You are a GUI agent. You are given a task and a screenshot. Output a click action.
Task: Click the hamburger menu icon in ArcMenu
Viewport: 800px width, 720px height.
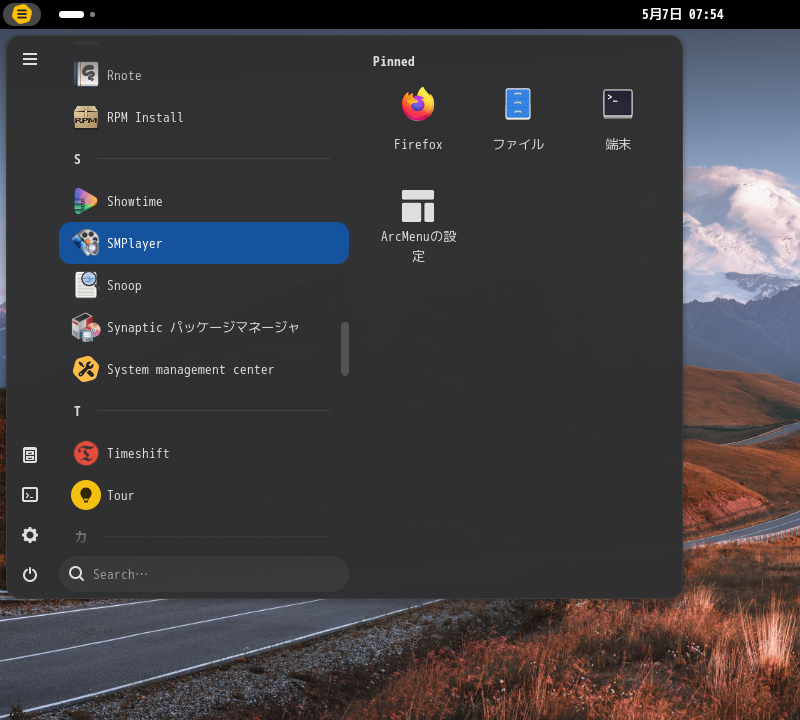[30, 59]
